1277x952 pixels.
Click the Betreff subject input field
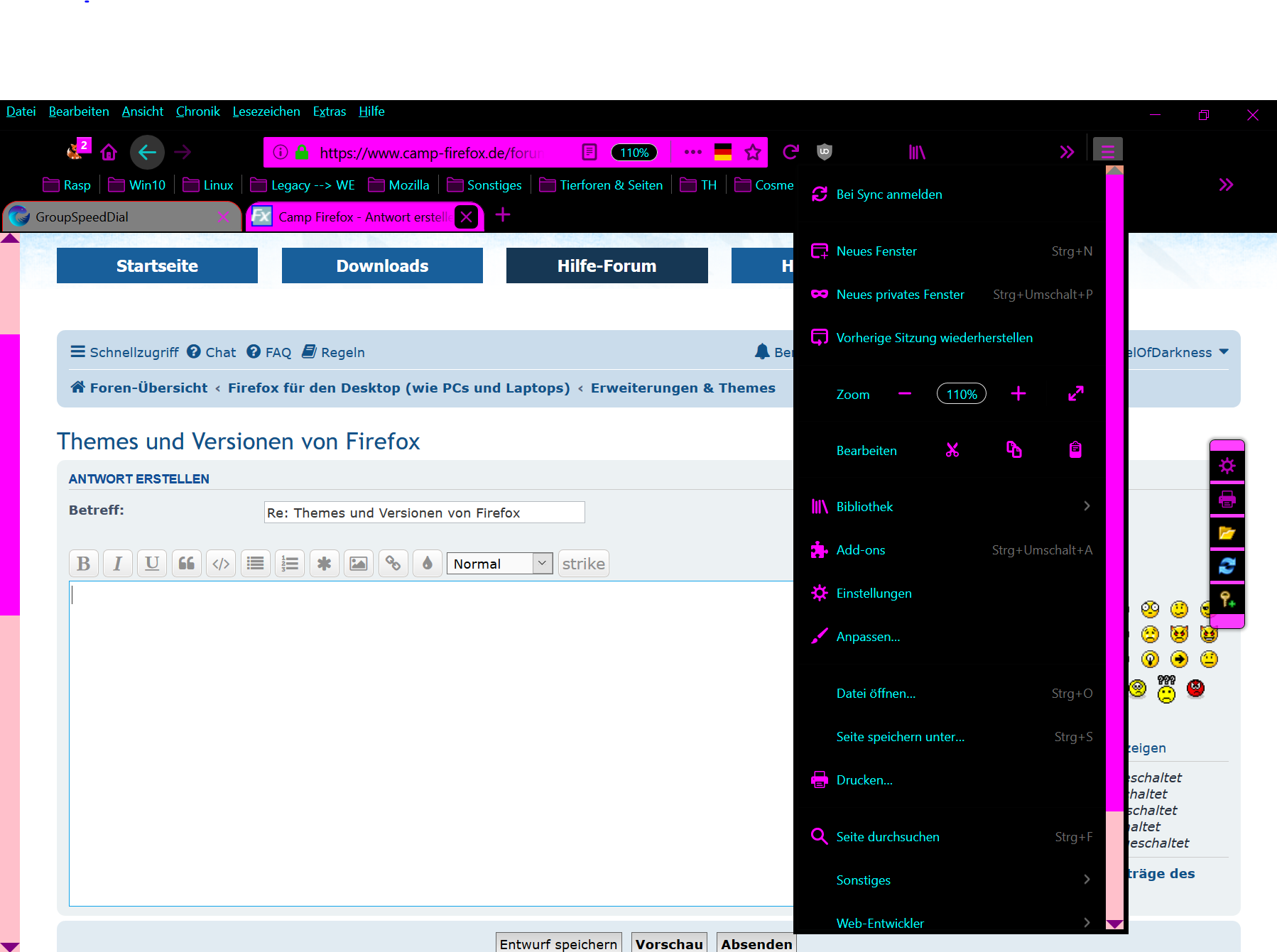tap(425, 513)
